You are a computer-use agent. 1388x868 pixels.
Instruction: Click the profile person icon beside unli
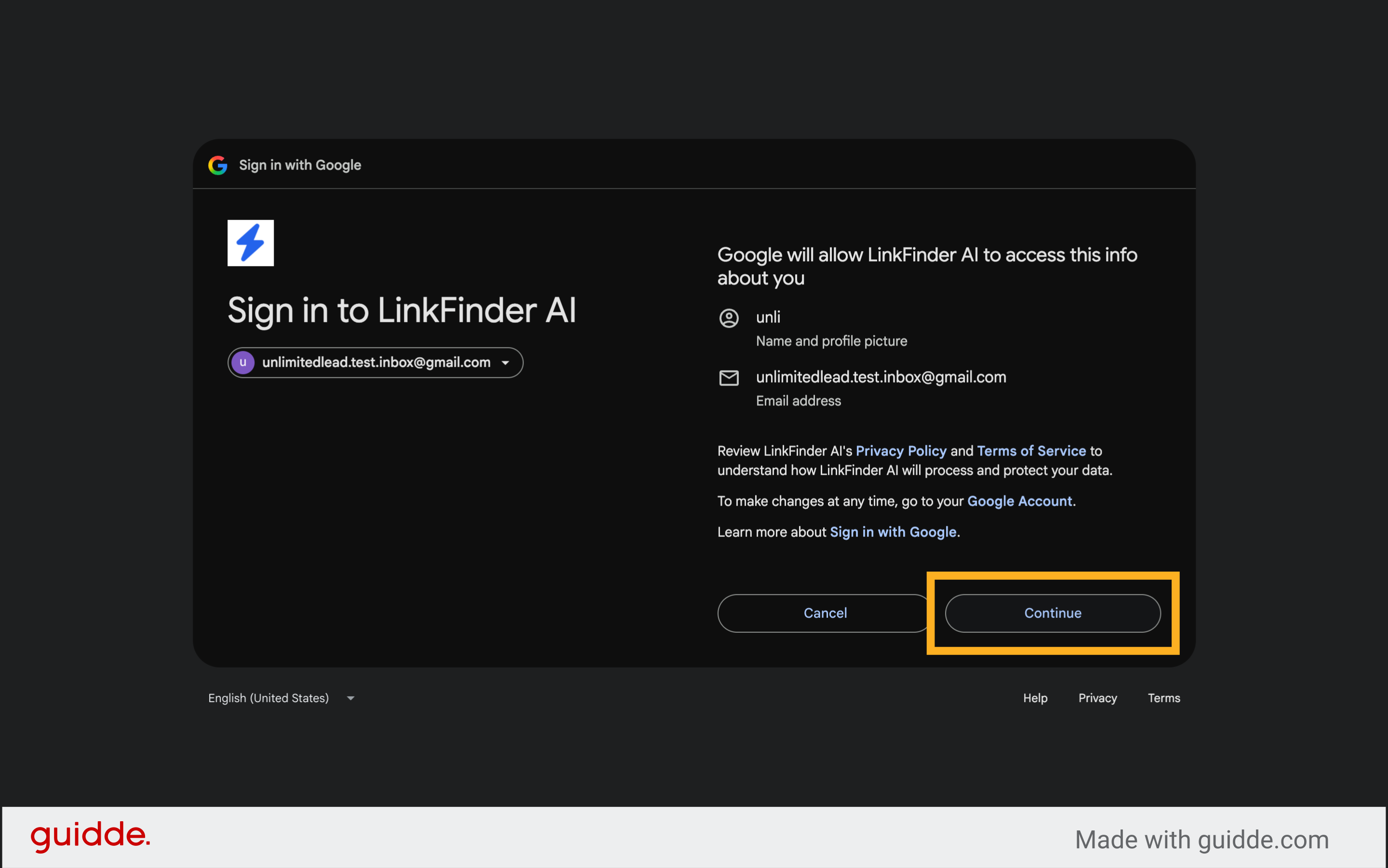pyautogui.click(x=729, y=318)
